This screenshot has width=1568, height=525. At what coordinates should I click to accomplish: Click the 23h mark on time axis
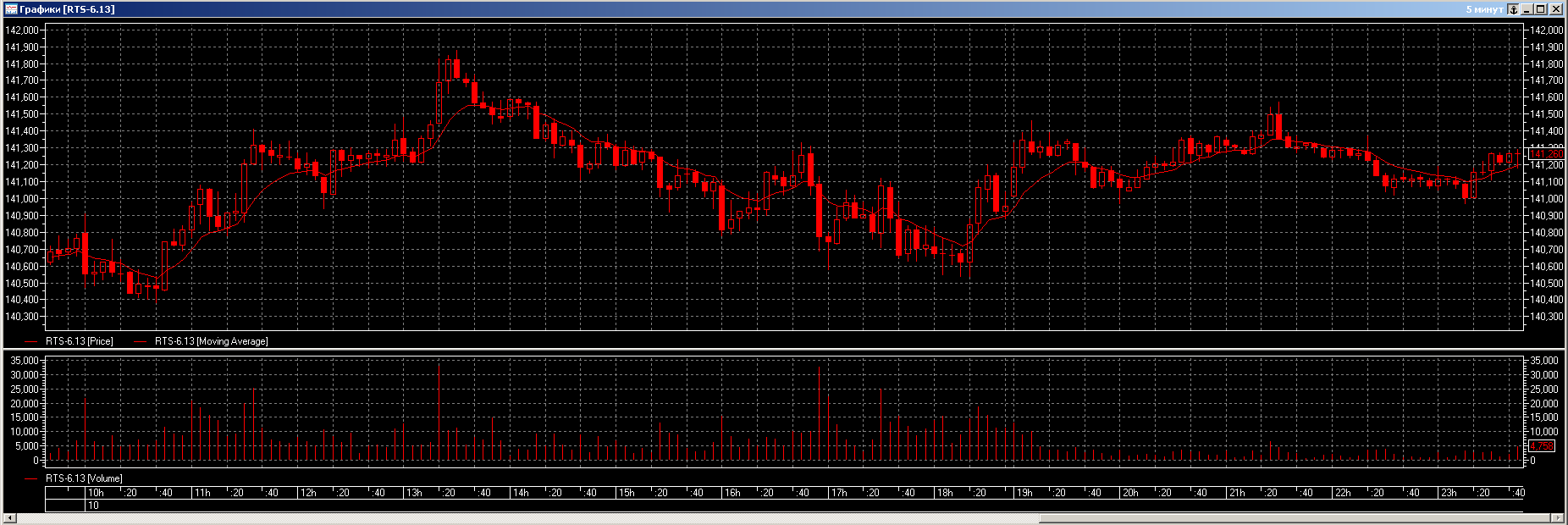click(1449, 493)
